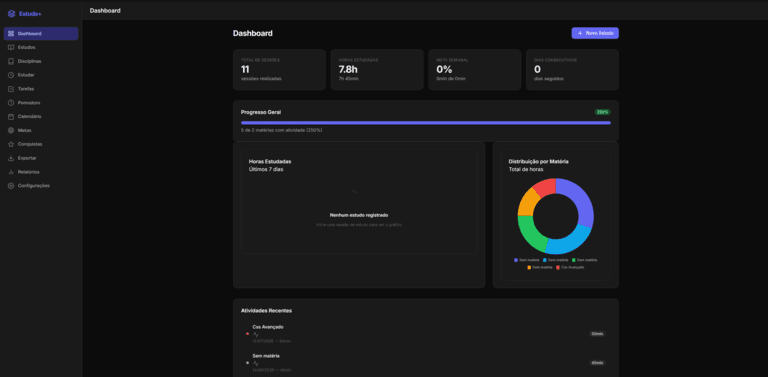Click the Progresso Geral progress bar
This screenshot has width=768, height=377.
(426, 122)
